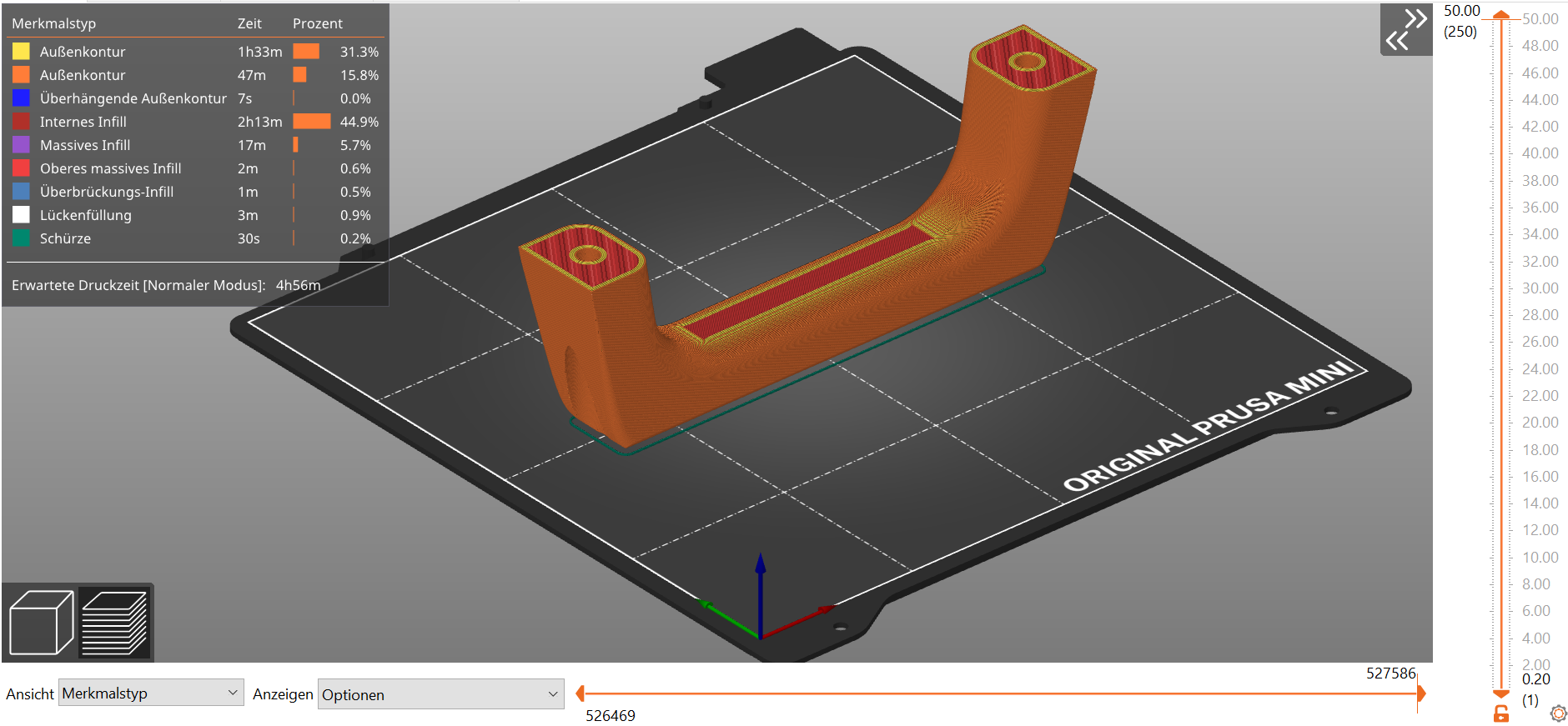
Task: Toggle the Internes Infill color swatch
Action: [21, 121]
